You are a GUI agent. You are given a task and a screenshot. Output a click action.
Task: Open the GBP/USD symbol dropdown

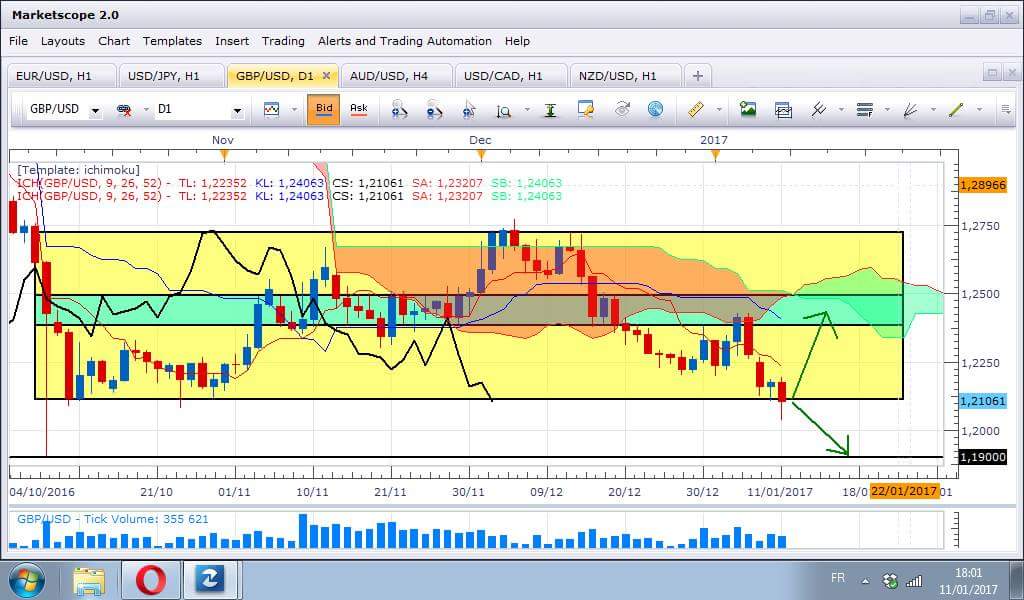tap(95, 111)
